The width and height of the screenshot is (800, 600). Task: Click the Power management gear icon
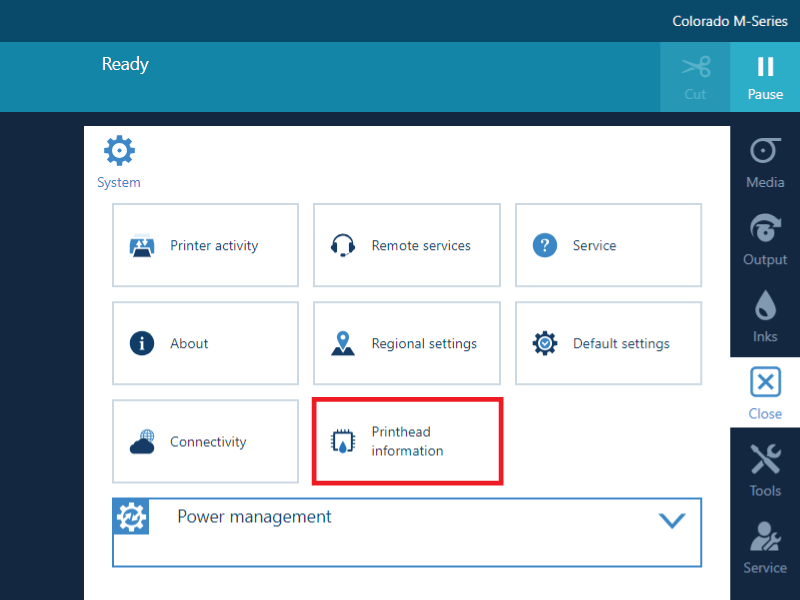pyautogui.click(x=132, y=517)
